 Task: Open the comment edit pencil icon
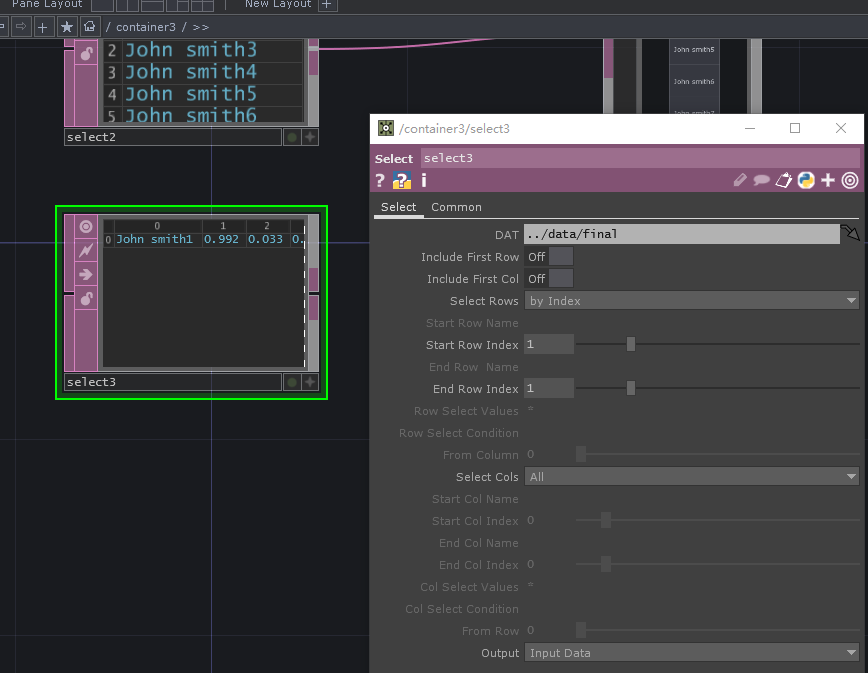[x=738, y=180]
